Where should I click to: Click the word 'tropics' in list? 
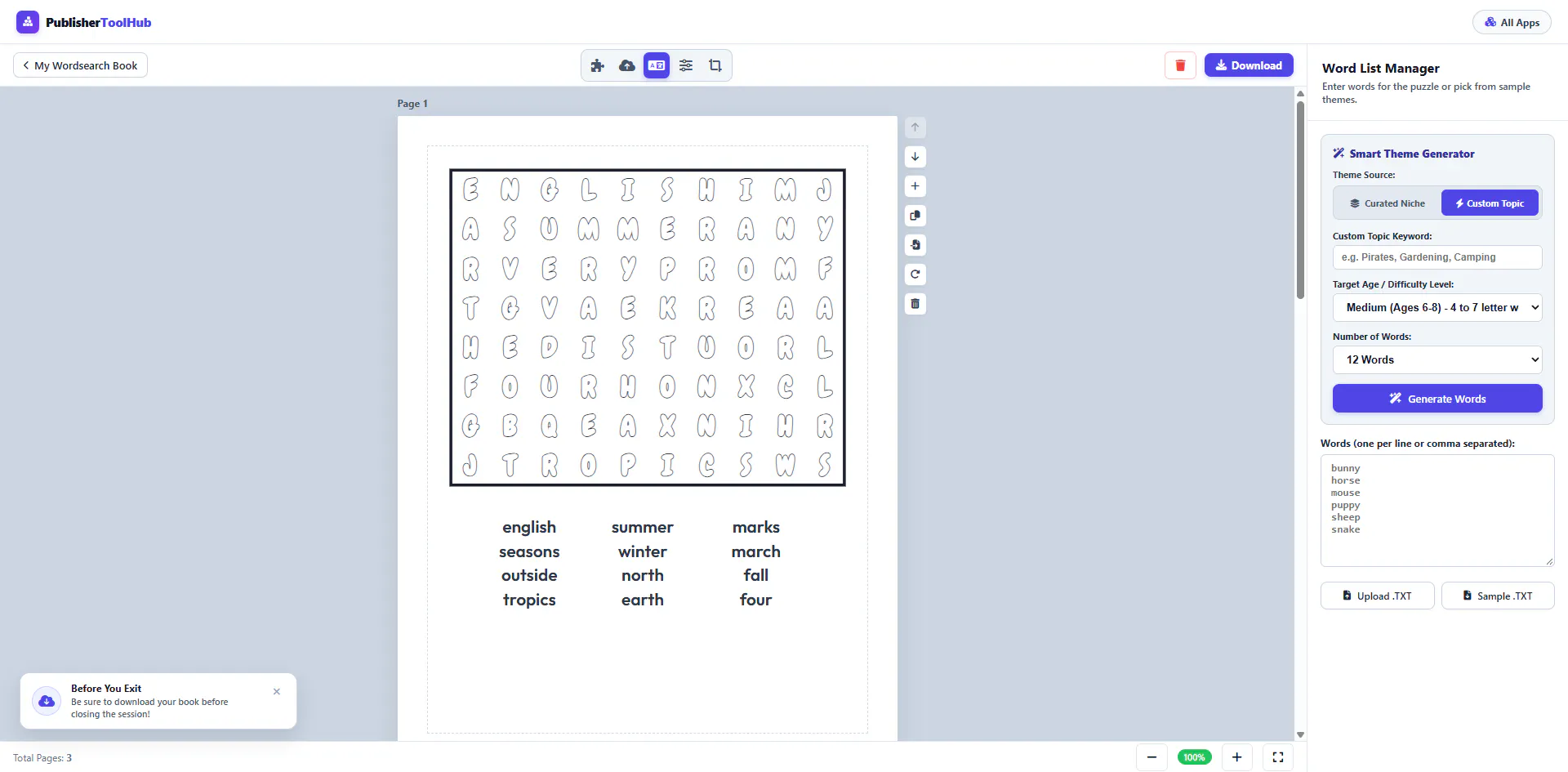(x=529, y=600)
